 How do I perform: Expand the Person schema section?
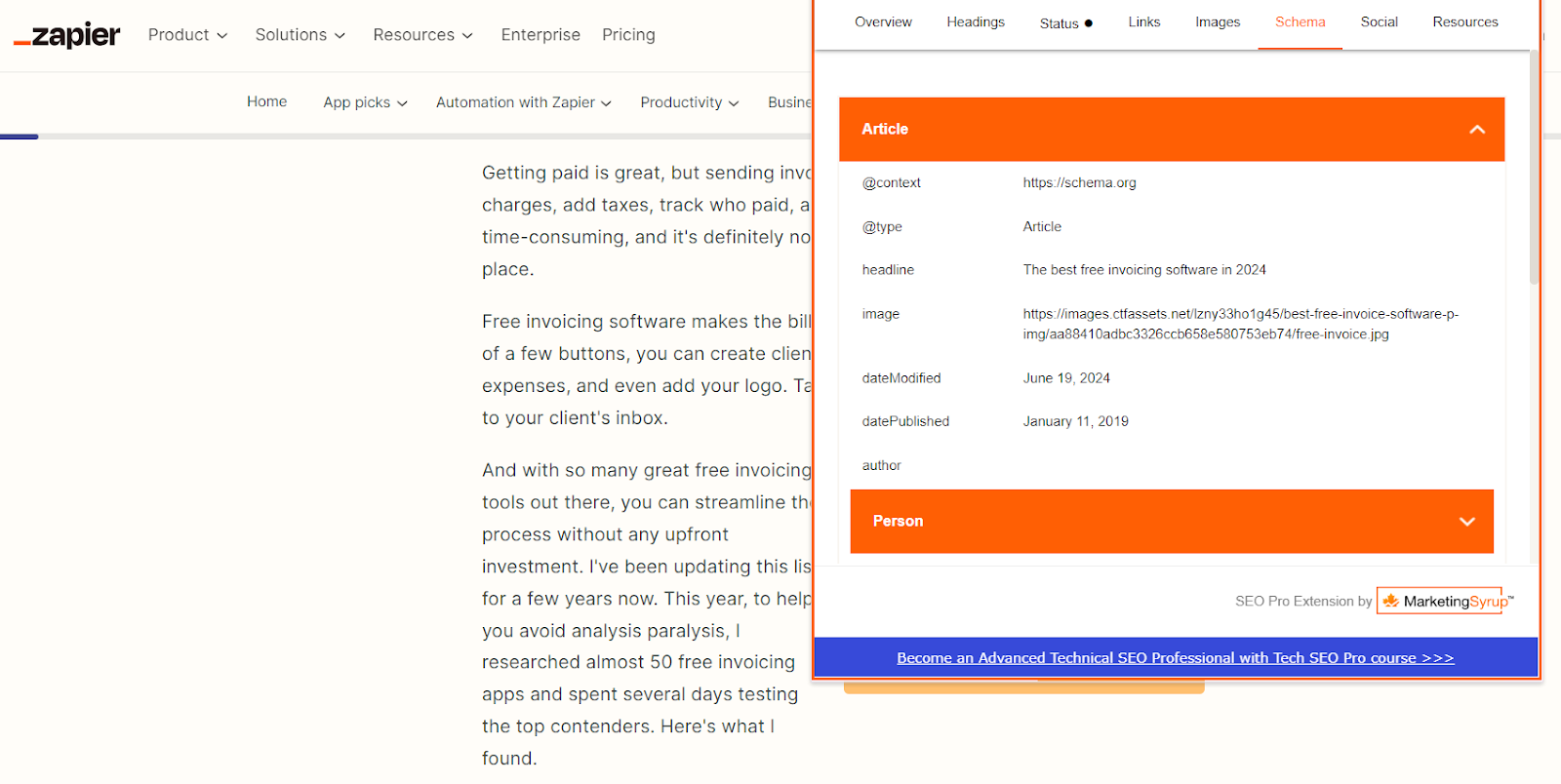pos(1465,522)
